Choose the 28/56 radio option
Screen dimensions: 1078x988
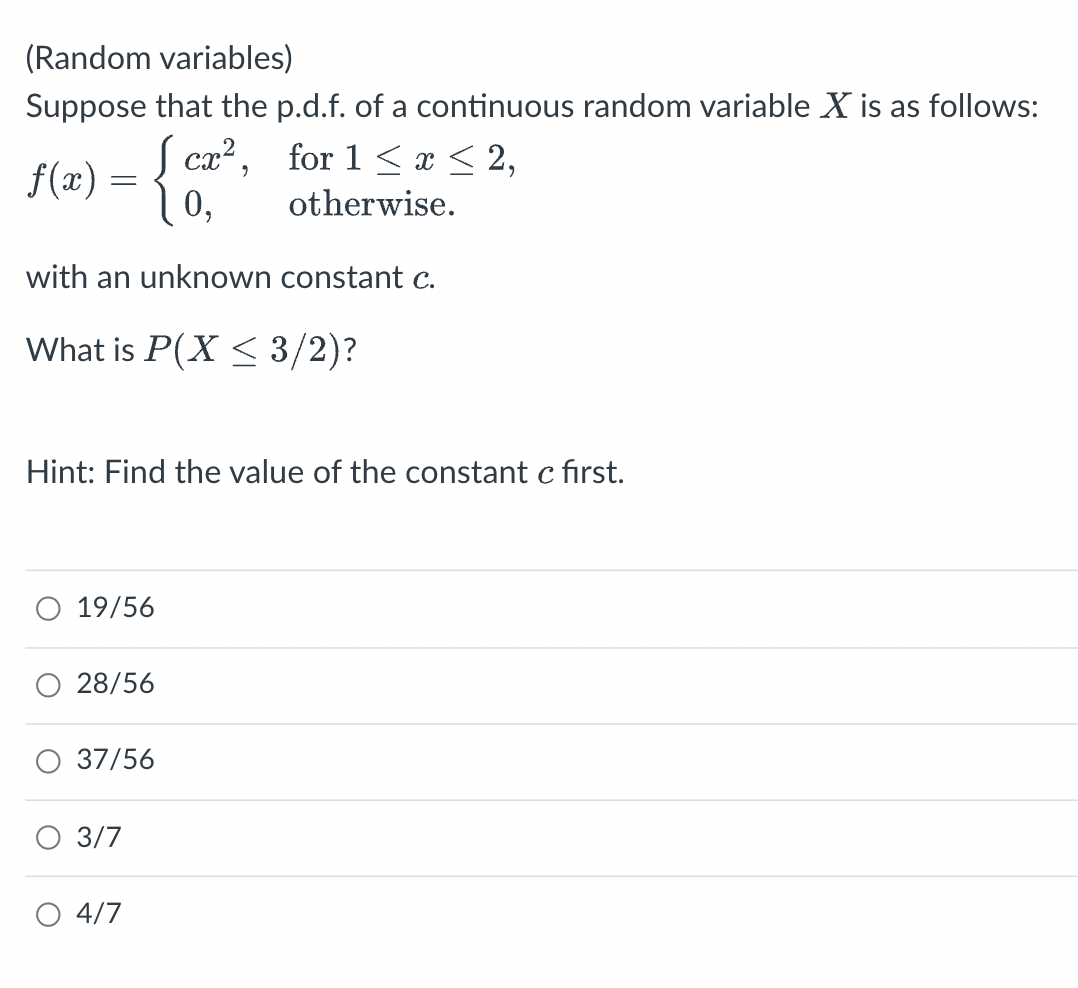click(48, 685)
